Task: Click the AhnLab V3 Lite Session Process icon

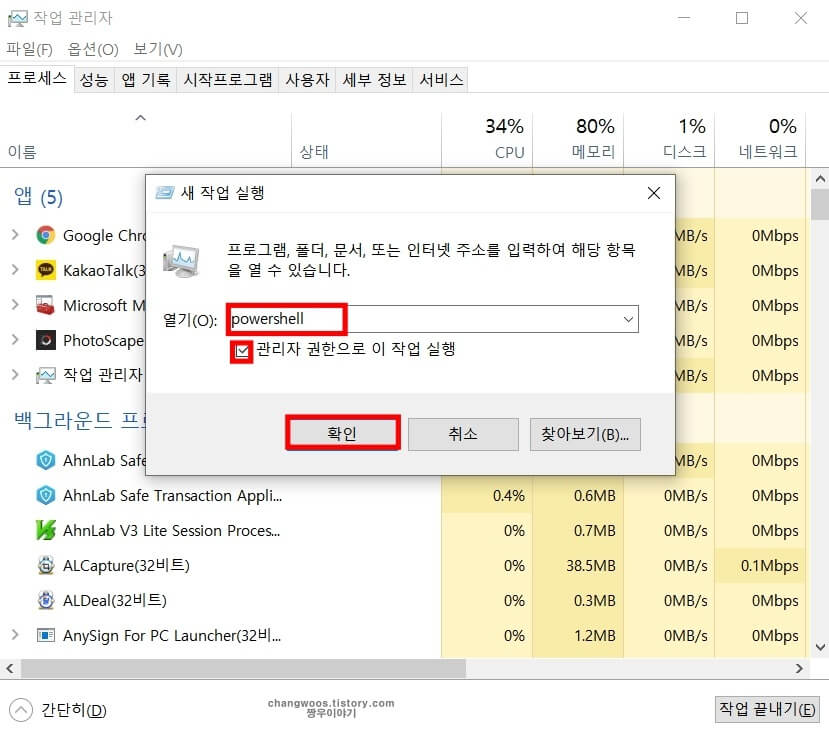Action: pos(47,530)
